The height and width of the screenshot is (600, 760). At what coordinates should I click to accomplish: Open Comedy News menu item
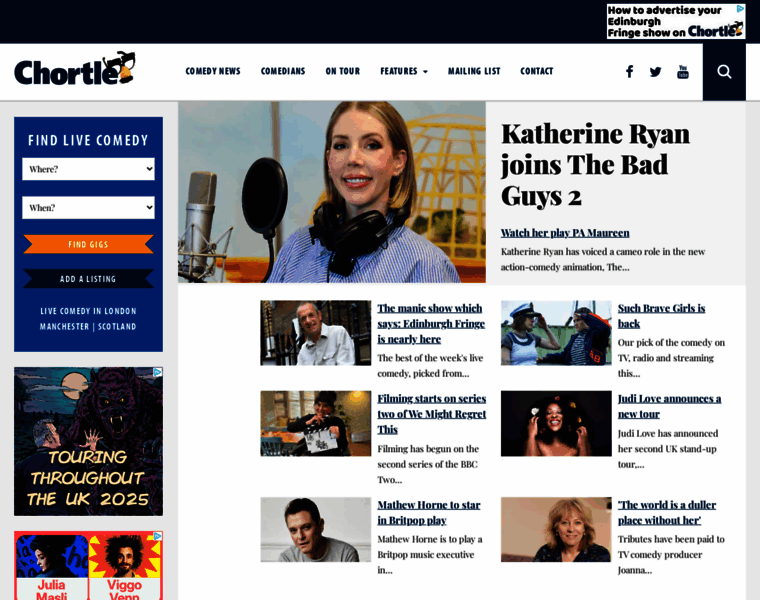(213, 71)
